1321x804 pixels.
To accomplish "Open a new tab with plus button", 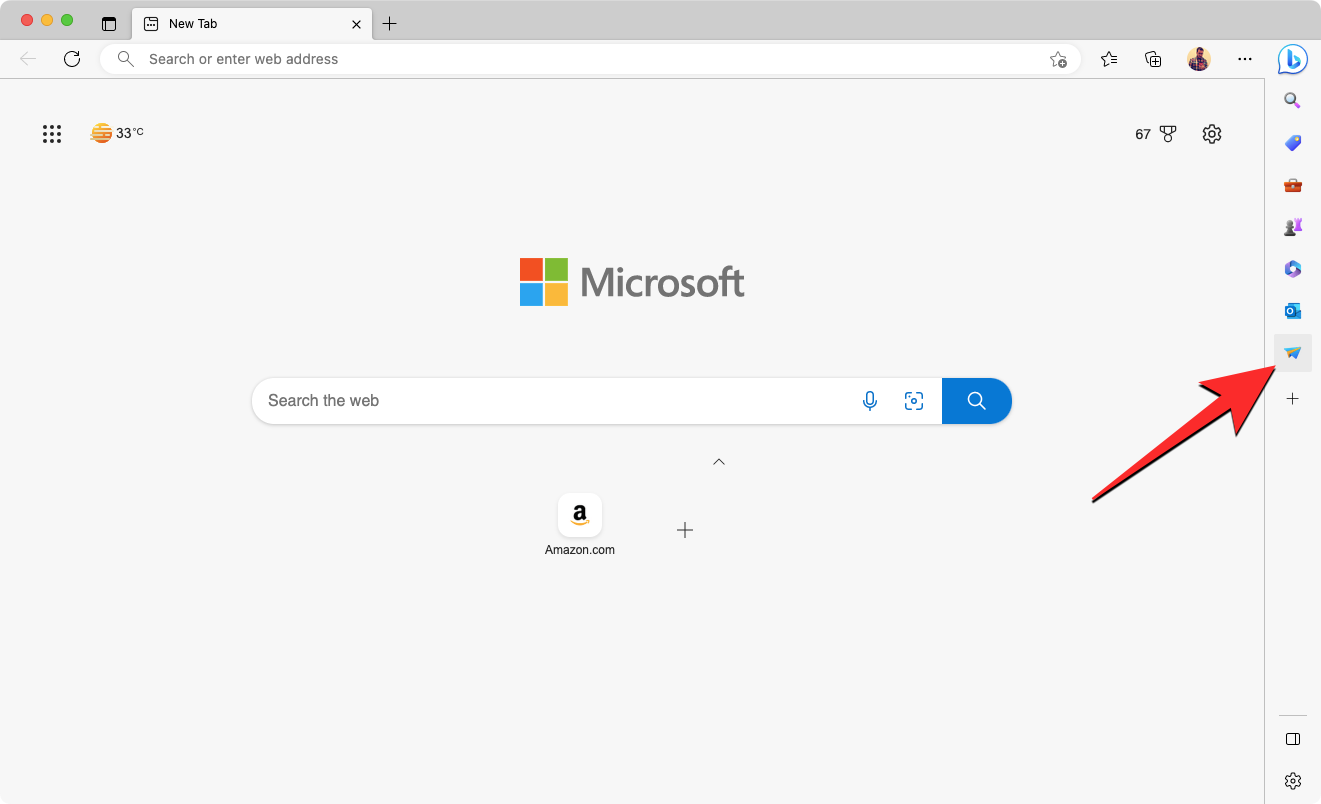I will 390,24.
